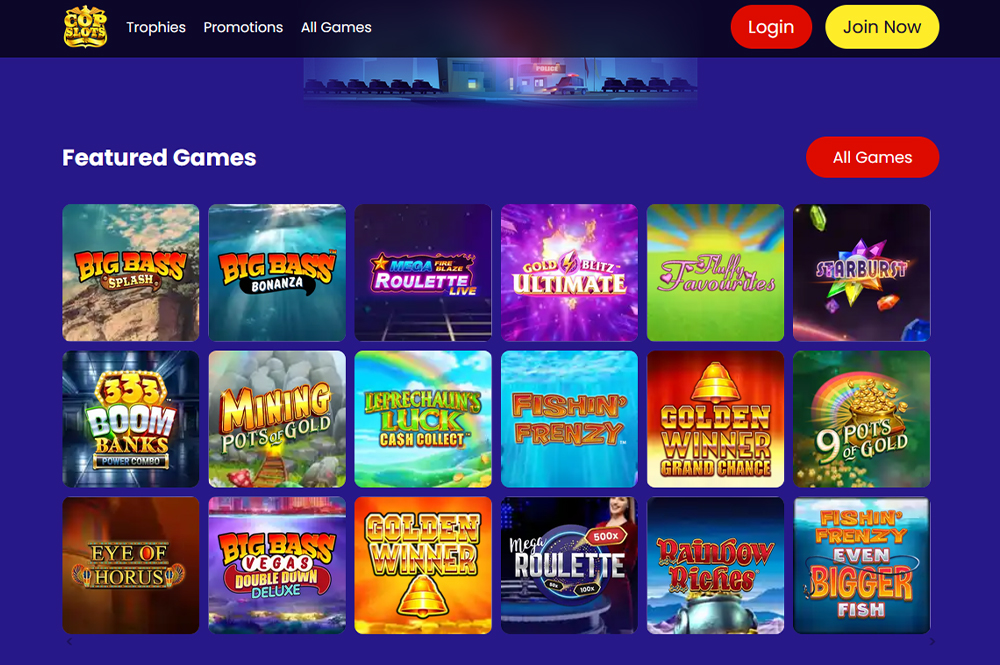Viewport: 1000px width, 665px height.
Task: Launch the Starburst game
Action: (x=862, y=273)
